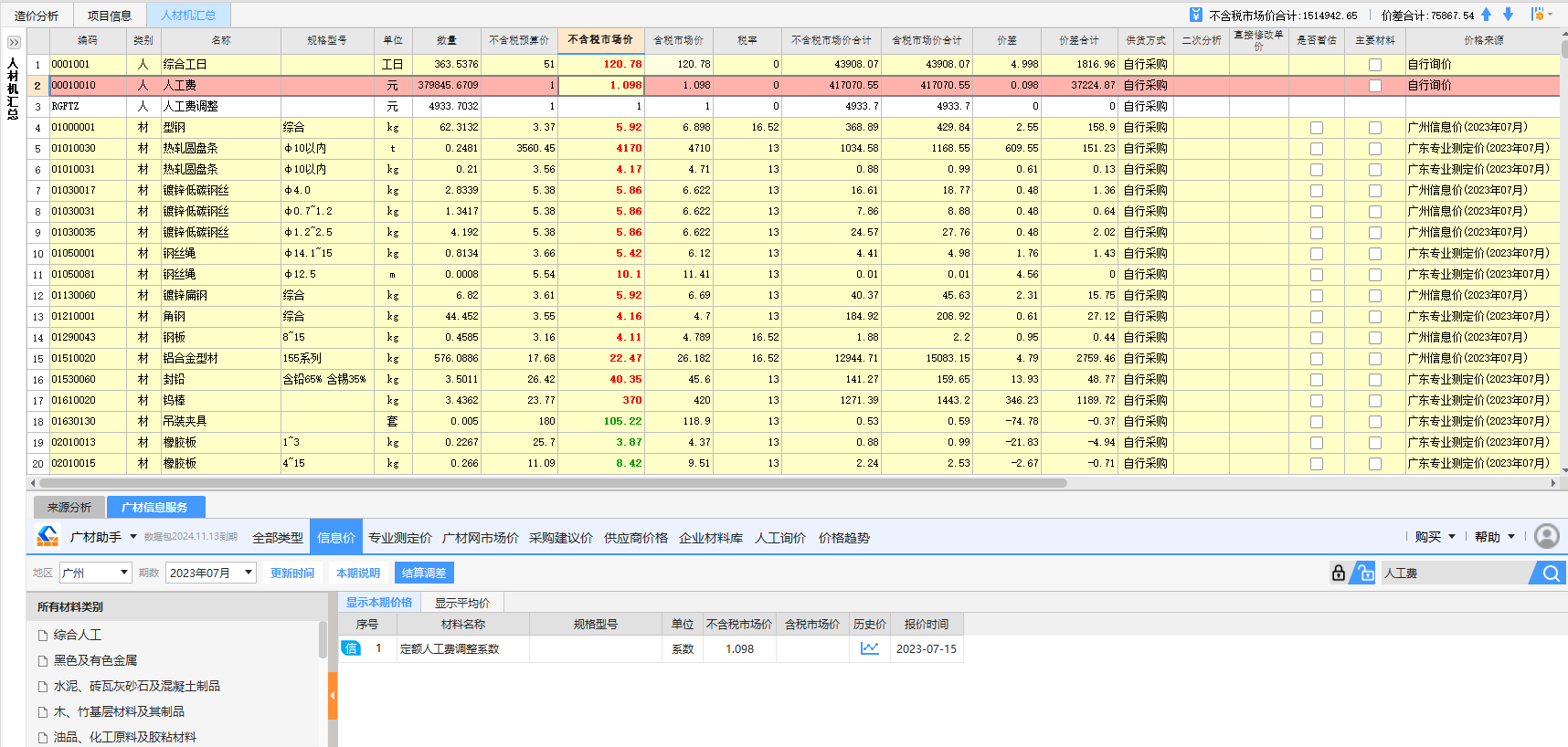Image resolution: width=1568 pixels, height=747 pixels.
Task: Click the 铝合金型材 name cell
Action: (x=221, y=358)
